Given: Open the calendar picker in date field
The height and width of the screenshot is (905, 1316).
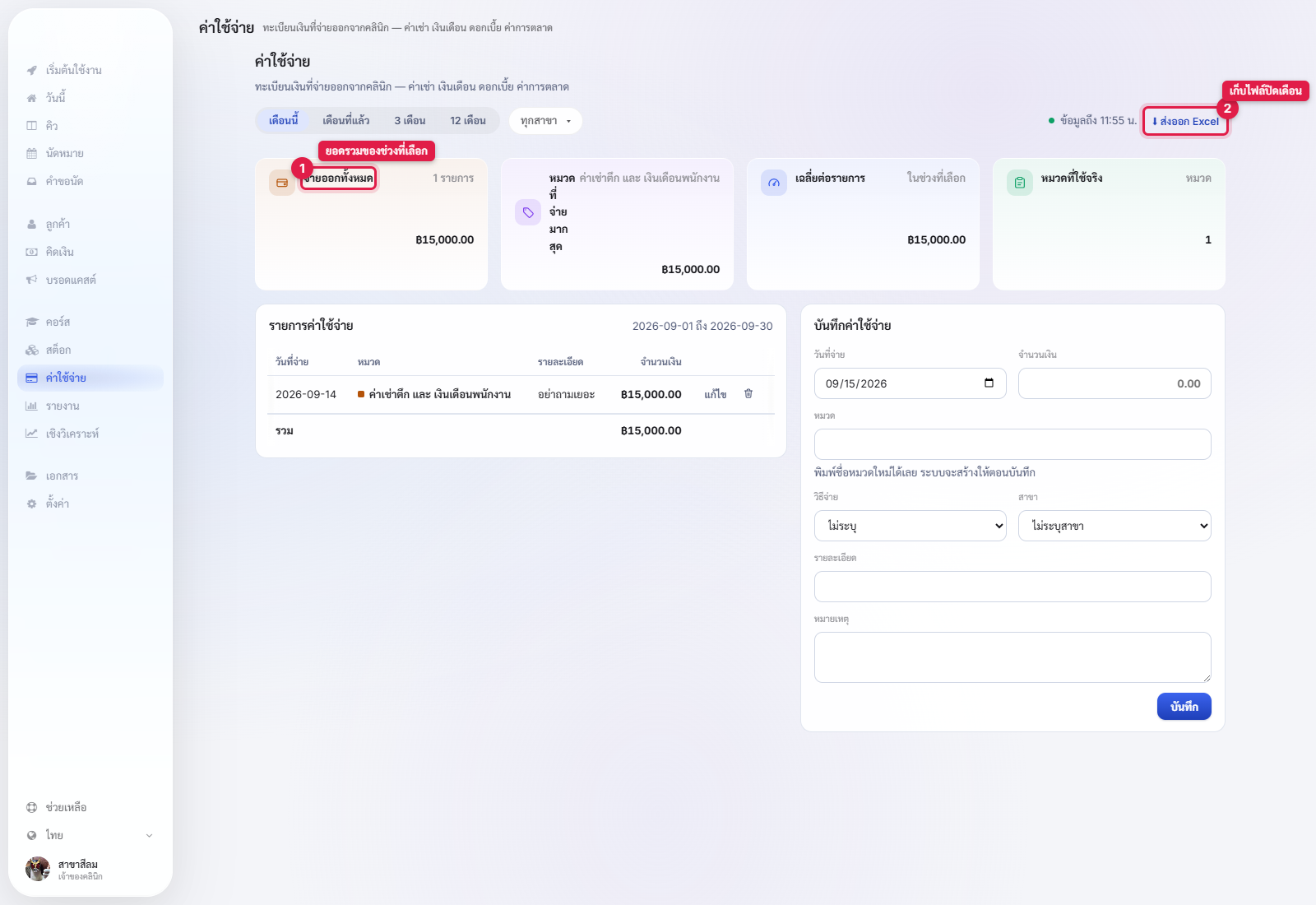Looking at the screenshot, I should click(989, 383).
